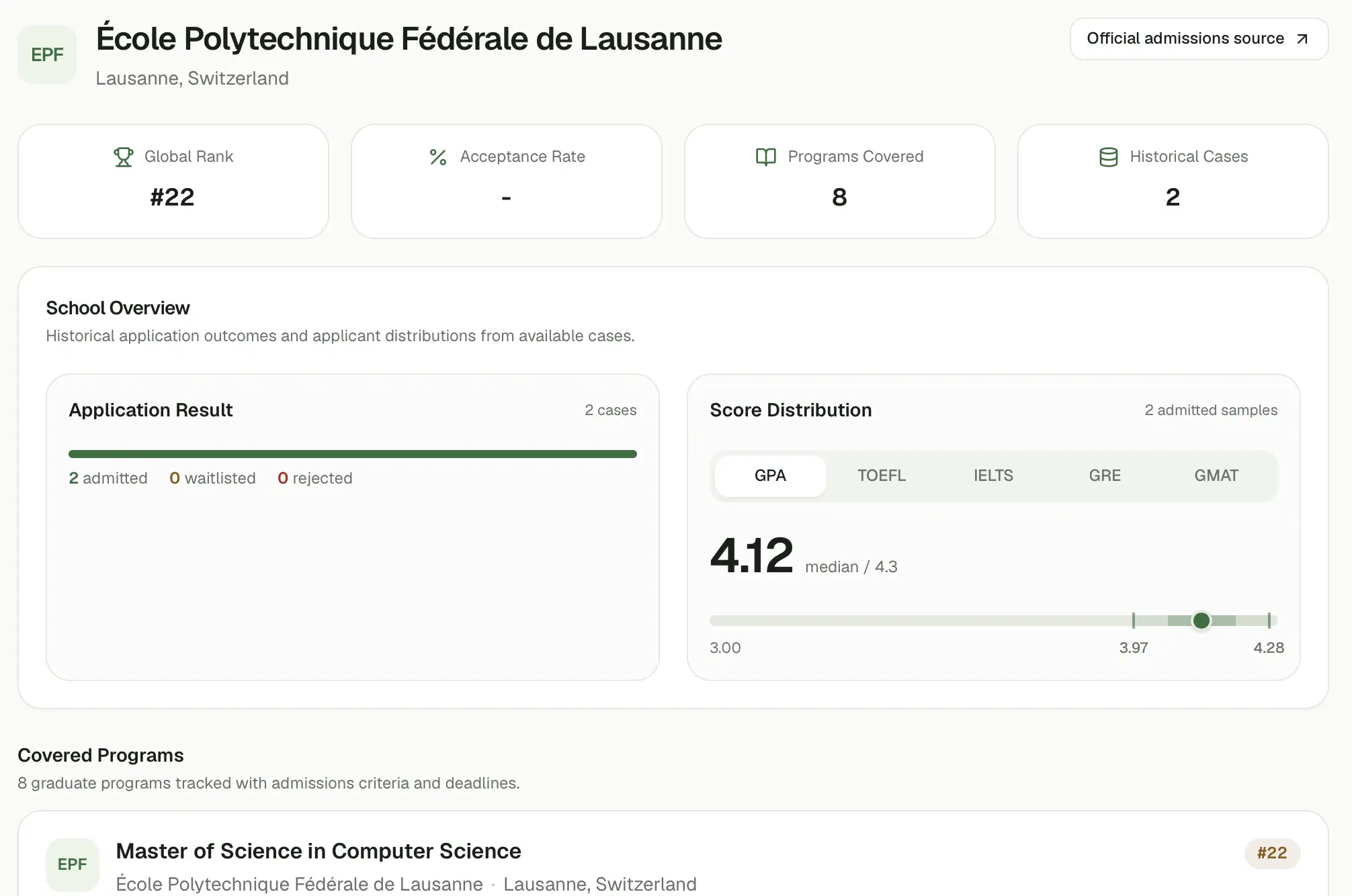Open the Official admissions source link
The image size is (1352, 896).
pyautogui.click(x=1199, y=39)
